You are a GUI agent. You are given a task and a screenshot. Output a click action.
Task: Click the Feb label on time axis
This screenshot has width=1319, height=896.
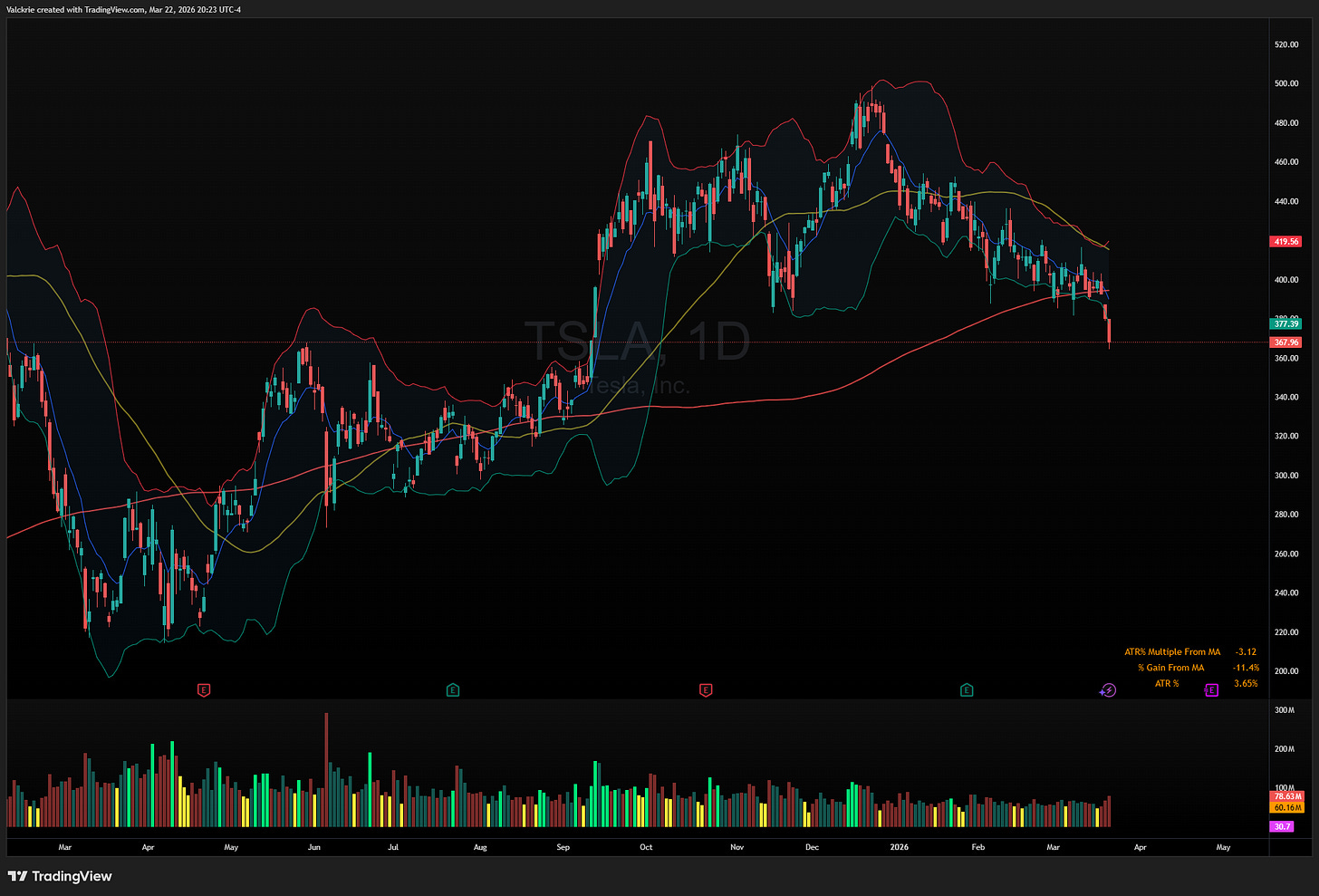tap(977, 848)
